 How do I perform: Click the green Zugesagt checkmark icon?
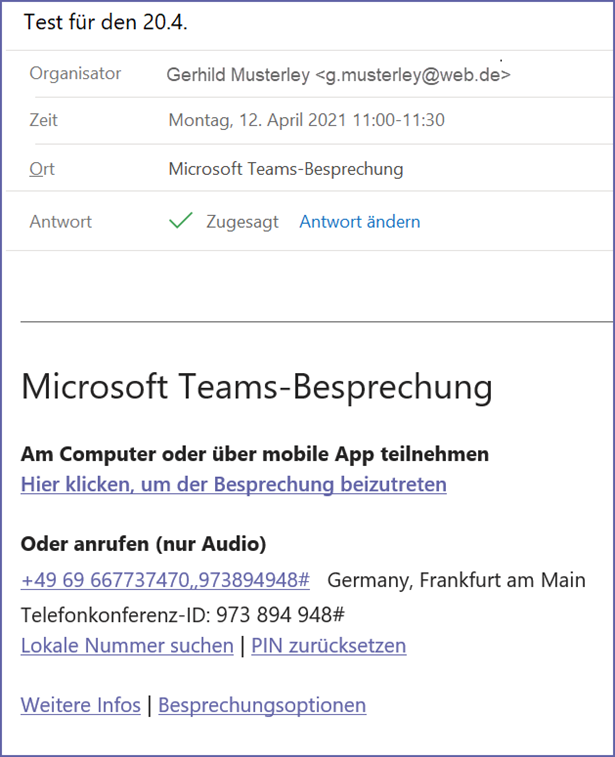click(x=181, y=221)
